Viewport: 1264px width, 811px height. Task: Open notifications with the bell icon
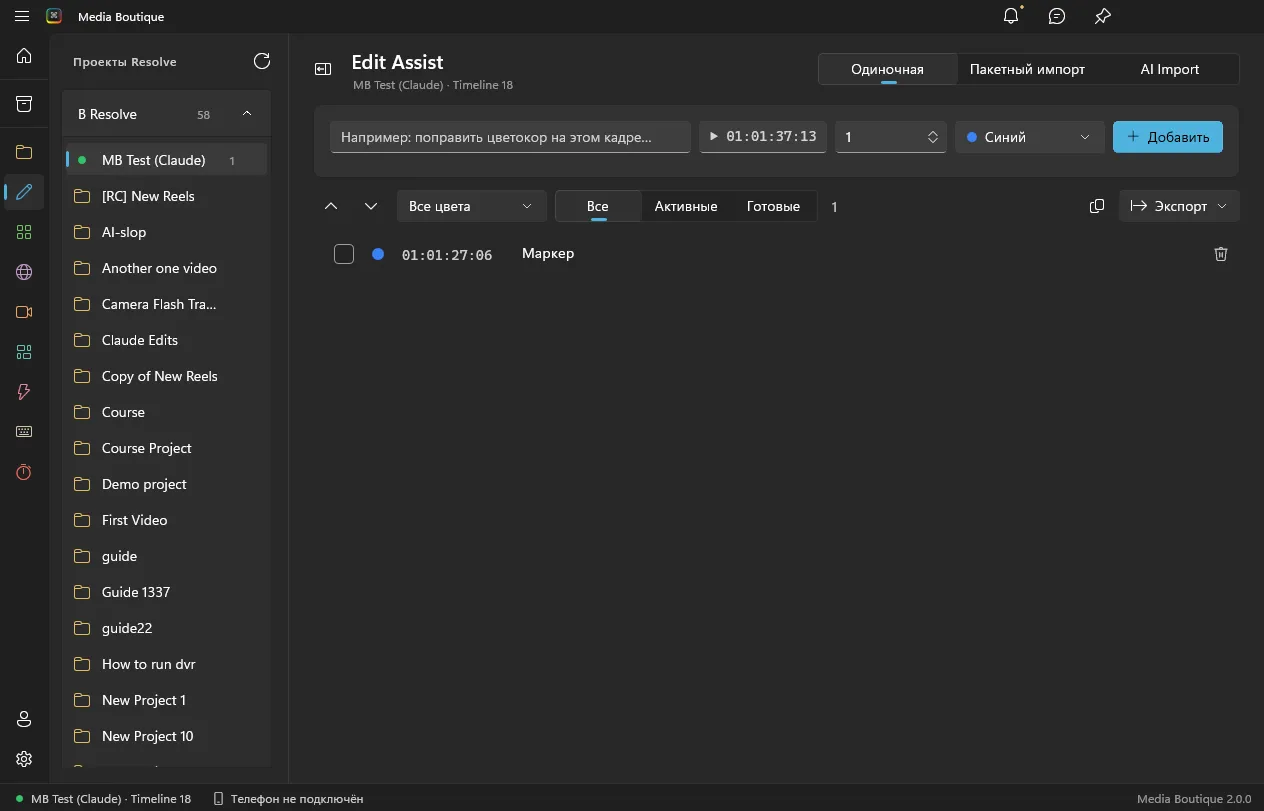1012,16
